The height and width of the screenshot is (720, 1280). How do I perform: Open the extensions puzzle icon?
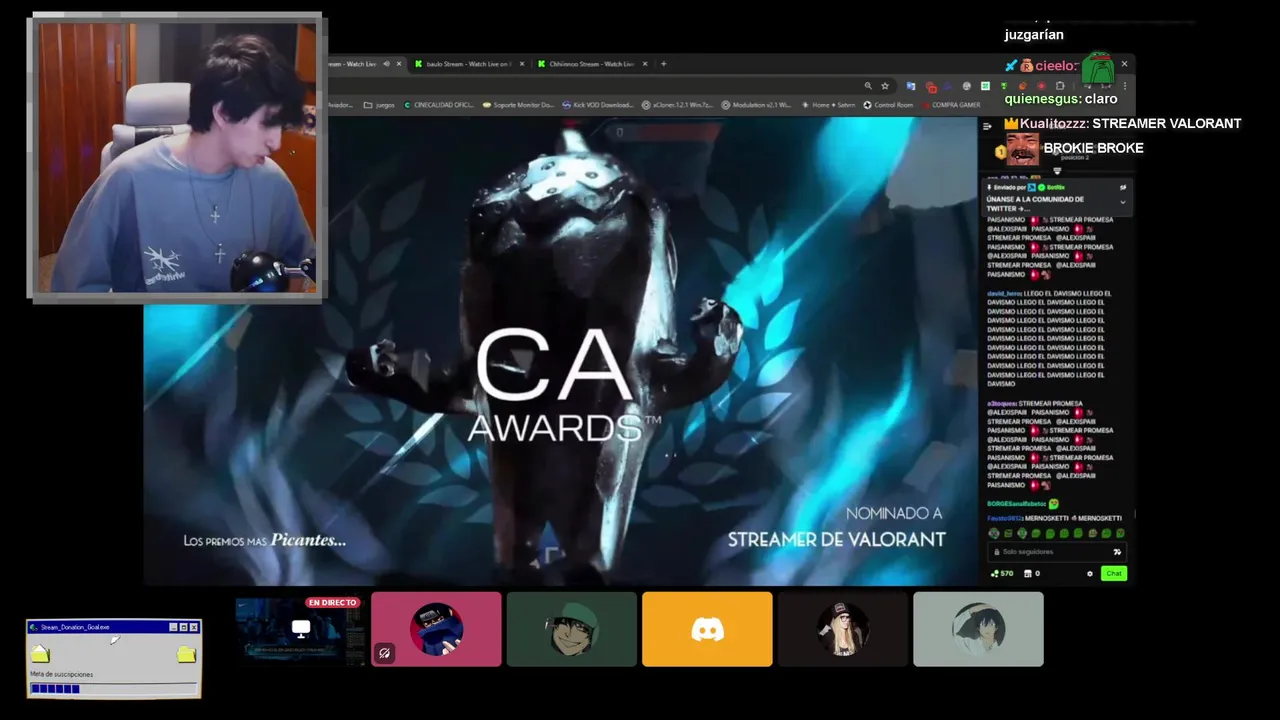[1060, 86]
